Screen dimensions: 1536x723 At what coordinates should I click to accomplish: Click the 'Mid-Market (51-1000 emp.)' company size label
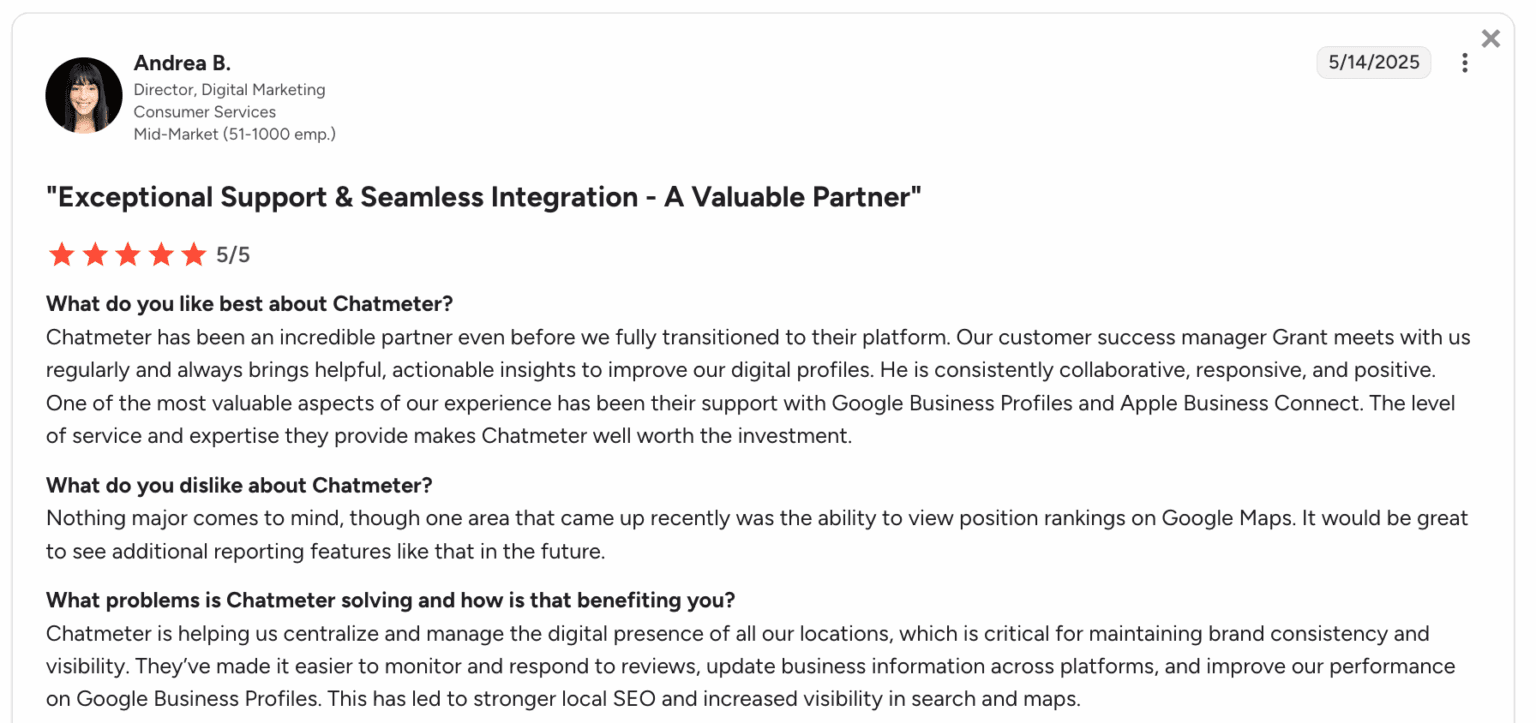pyautogui.click(x=234, y=134)
